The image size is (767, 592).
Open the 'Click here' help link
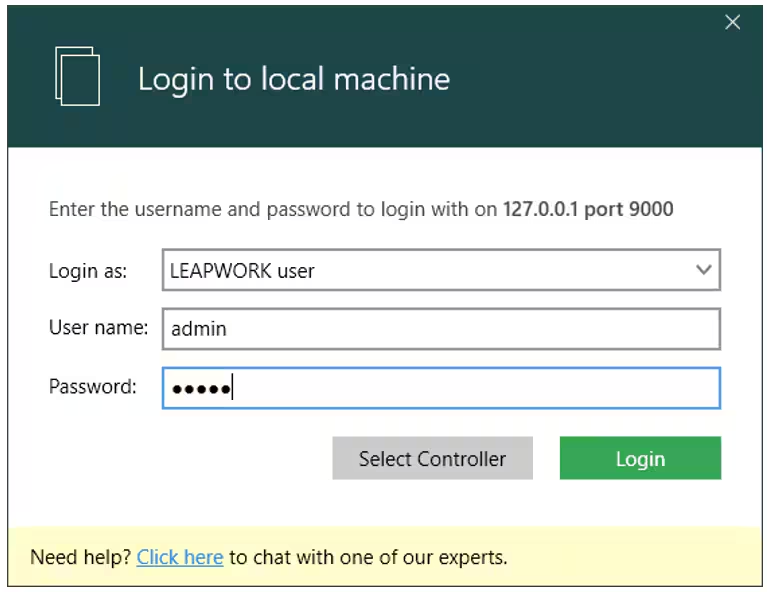(x=180, y=557)
